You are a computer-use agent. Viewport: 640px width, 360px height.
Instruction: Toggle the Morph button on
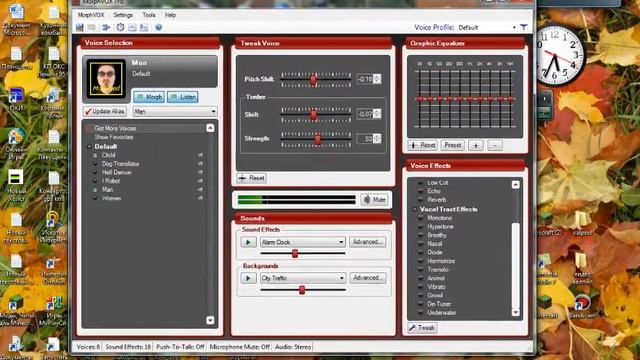click(149, 97)
